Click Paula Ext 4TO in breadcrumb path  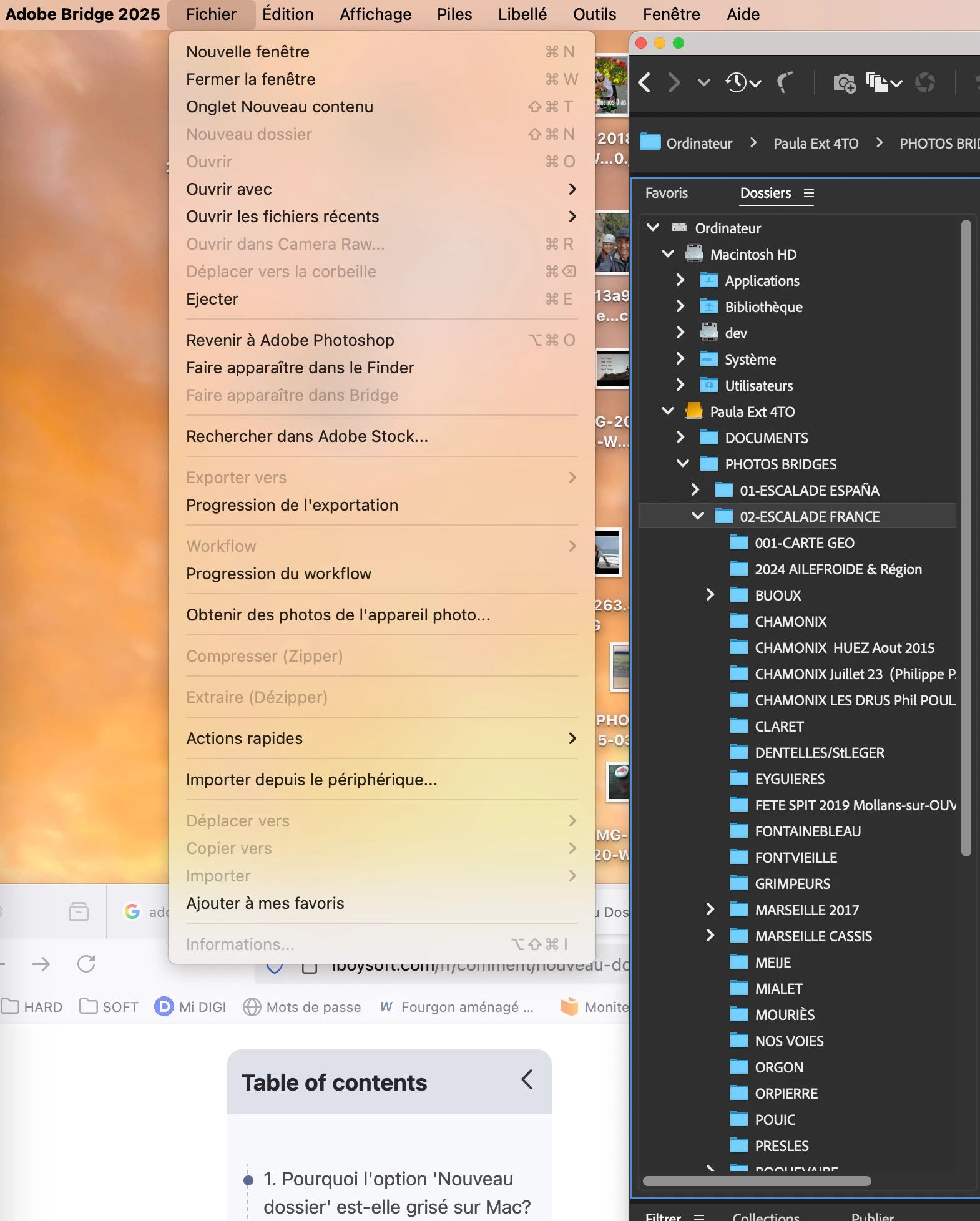[x=816, y=143]
